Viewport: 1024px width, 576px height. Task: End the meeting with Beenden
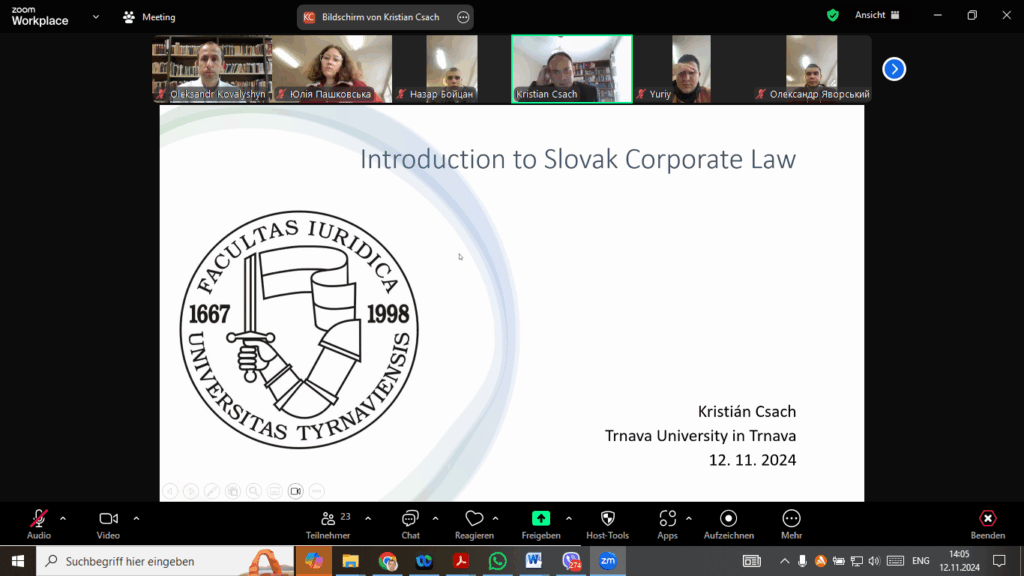pyautogui.click(x=987, y=524)
